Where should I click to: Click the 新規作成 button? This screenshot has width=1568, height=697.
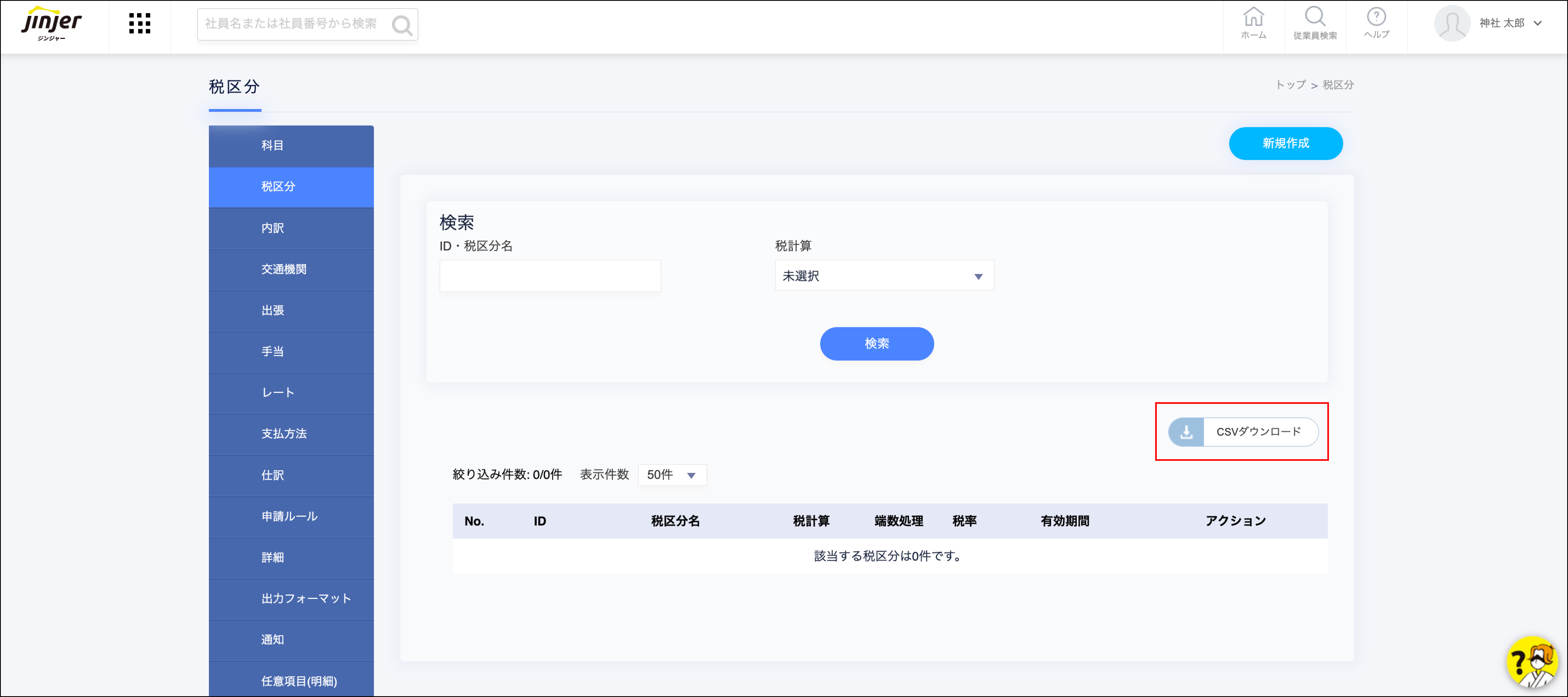click(1286, 144)
